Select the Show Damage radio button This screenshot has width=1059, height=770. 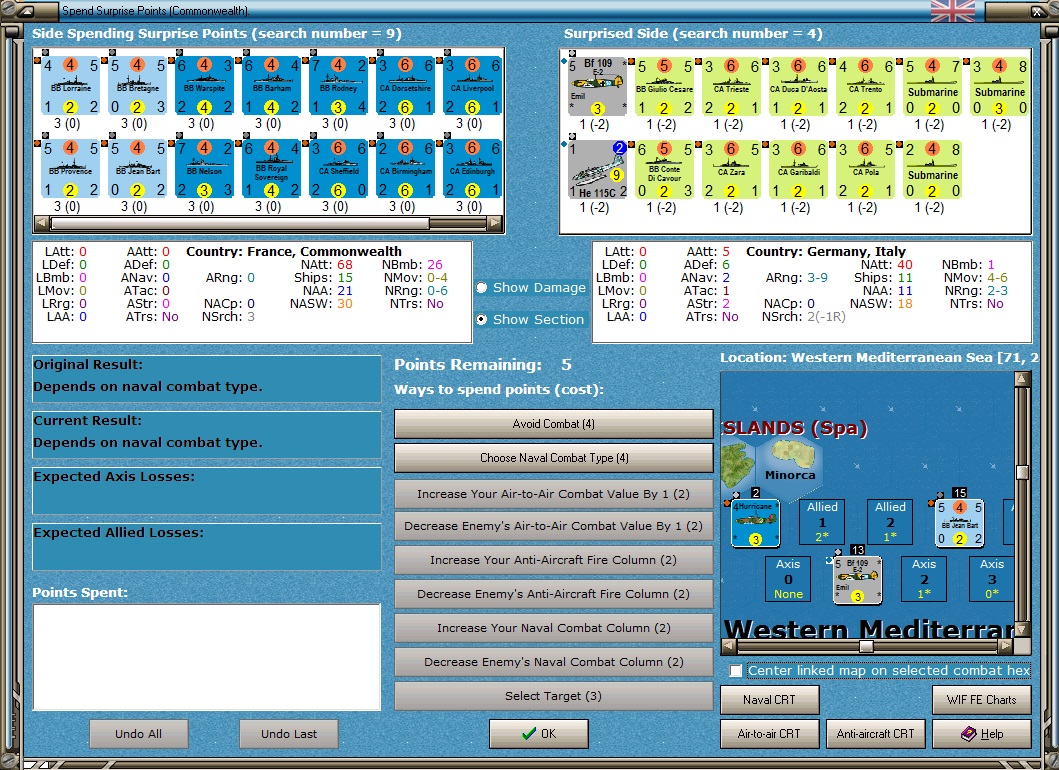click(482, 288)
